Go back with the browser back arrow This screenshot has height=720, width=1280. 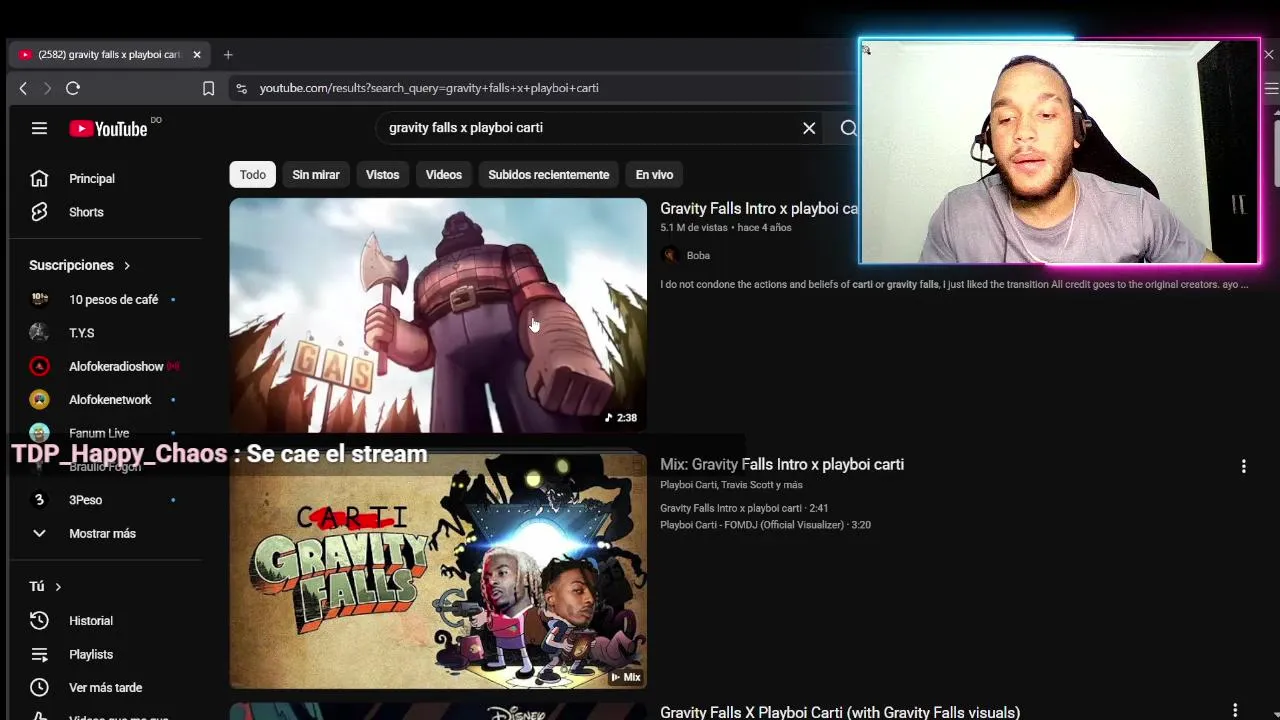23,88
